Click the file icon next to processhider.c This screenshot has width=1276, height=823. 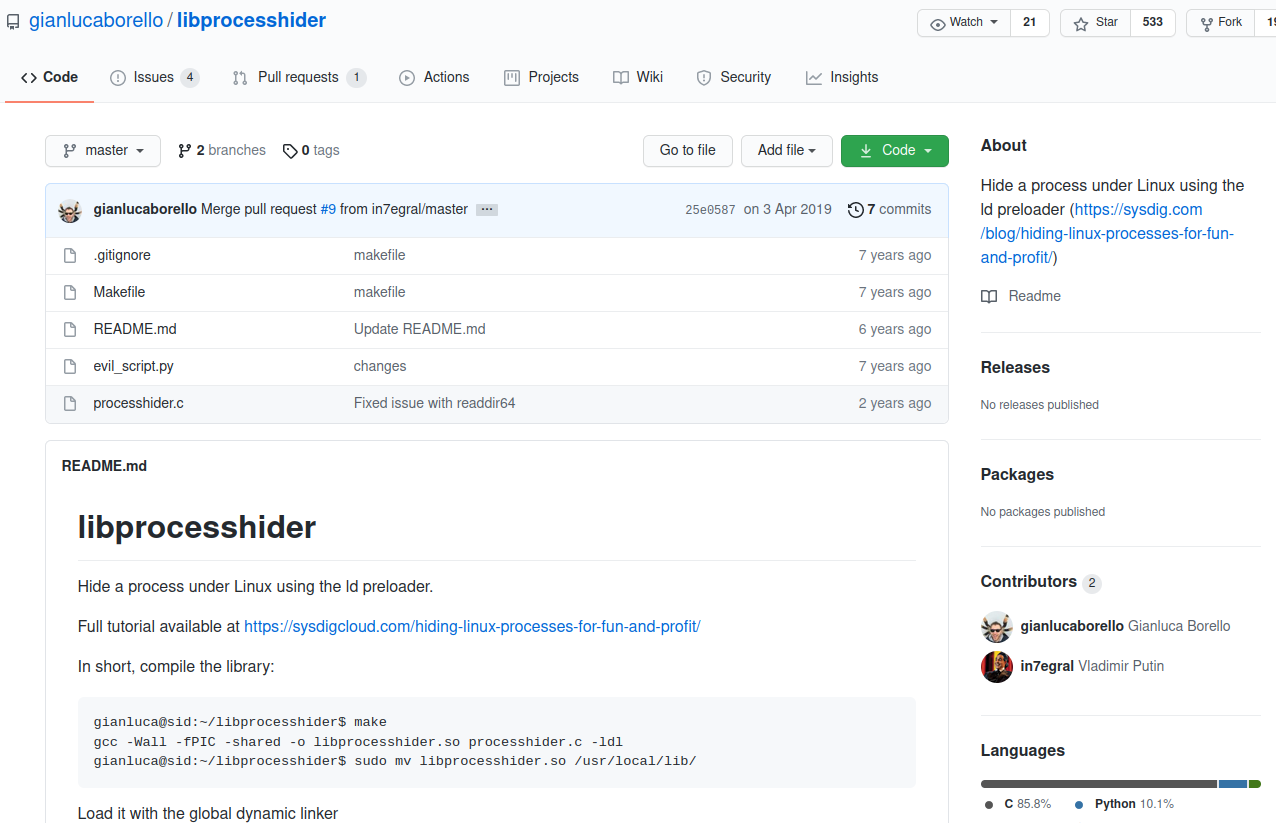click(70, 404)
